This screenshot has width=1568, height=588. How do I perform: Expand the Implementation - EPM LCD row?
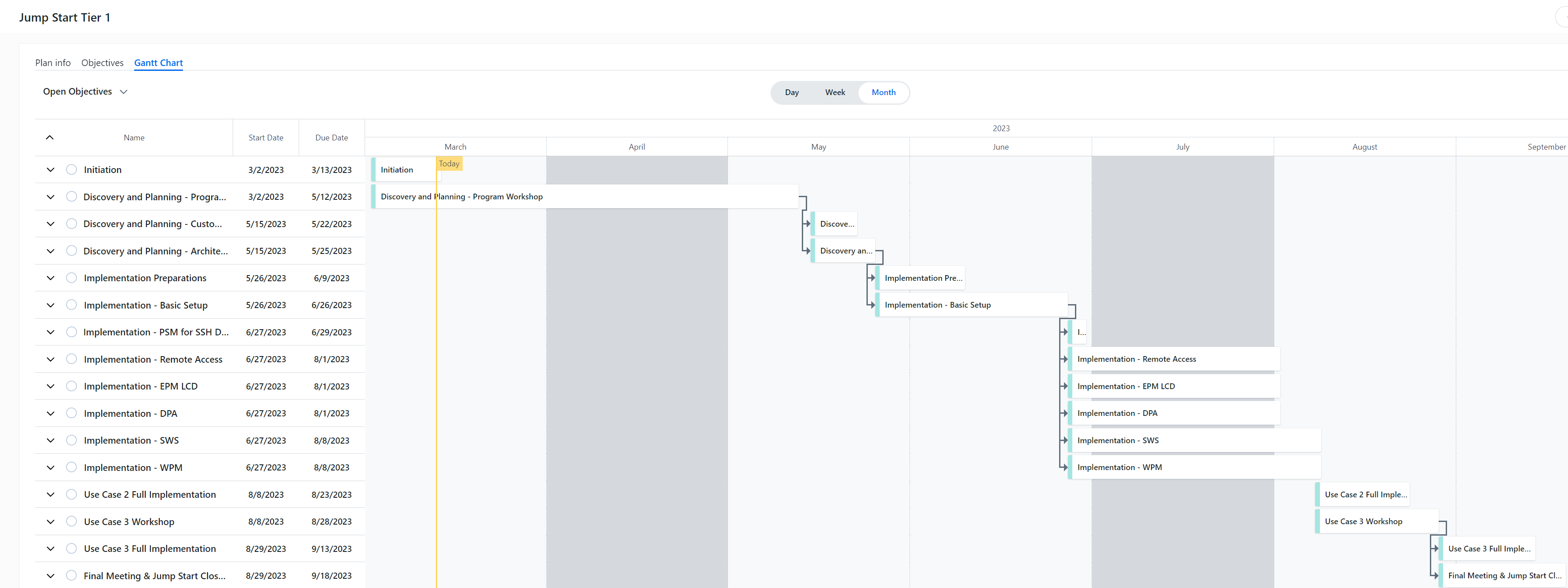tap(51, 386)
